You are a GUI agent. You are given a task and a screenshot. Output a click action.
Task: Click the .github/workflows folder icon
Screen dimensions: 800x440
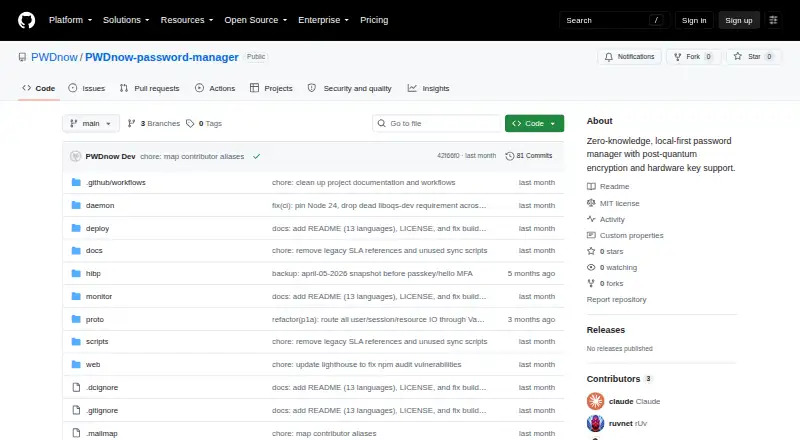coord(76,182)
